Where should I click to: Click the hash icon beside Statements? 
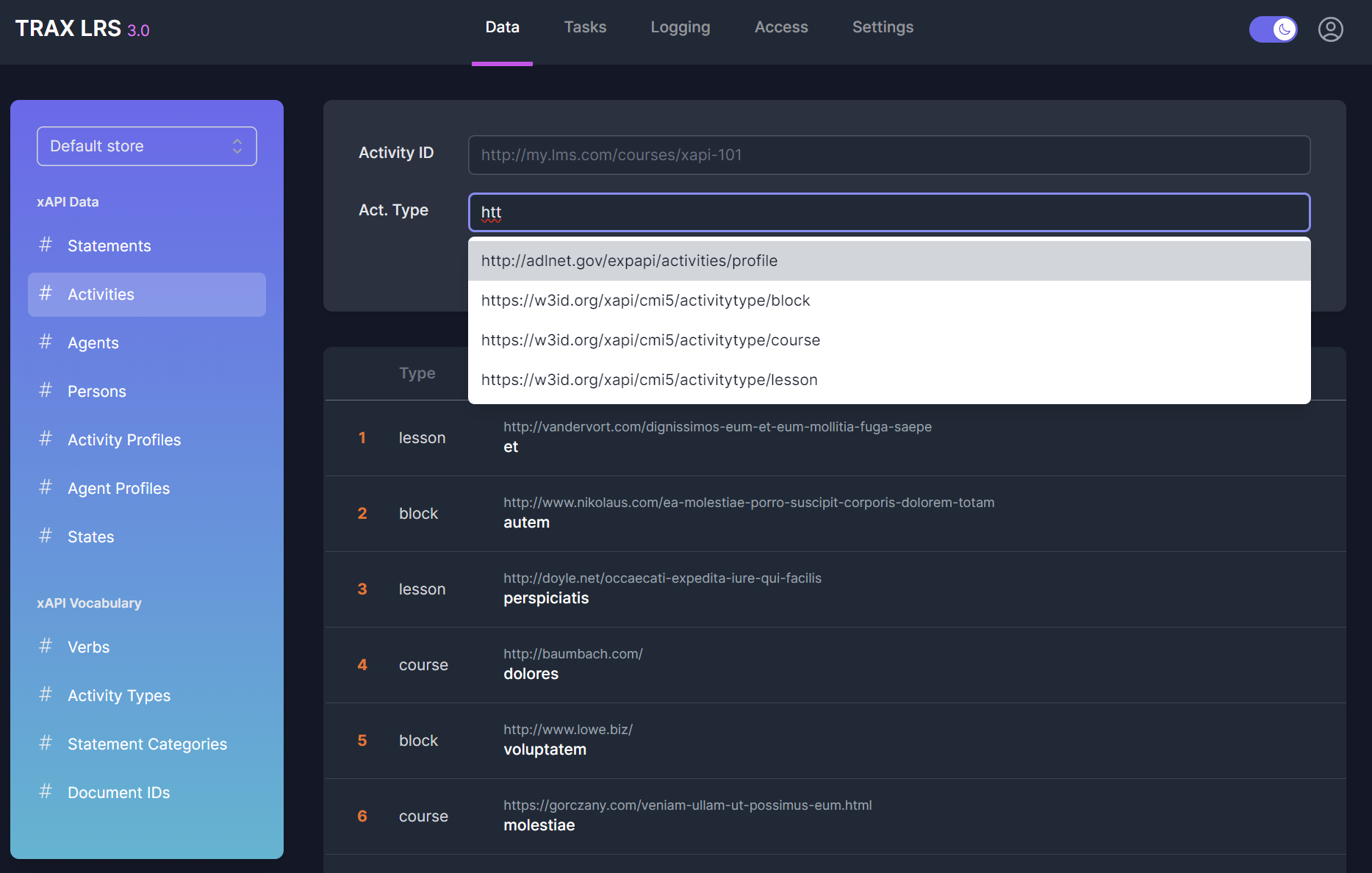46,245
